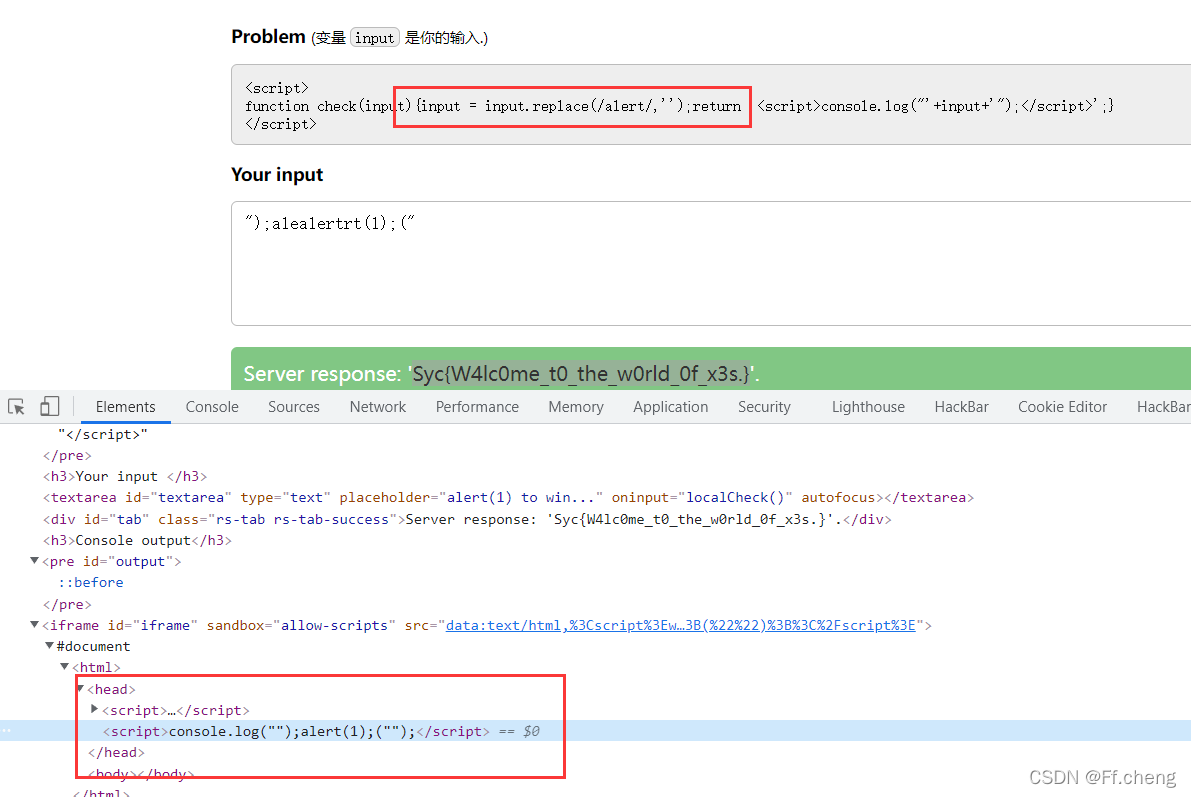Select the </pre> line above h3 Your input
Screen dimensions: 1191x797
click(x=67, y=455)
